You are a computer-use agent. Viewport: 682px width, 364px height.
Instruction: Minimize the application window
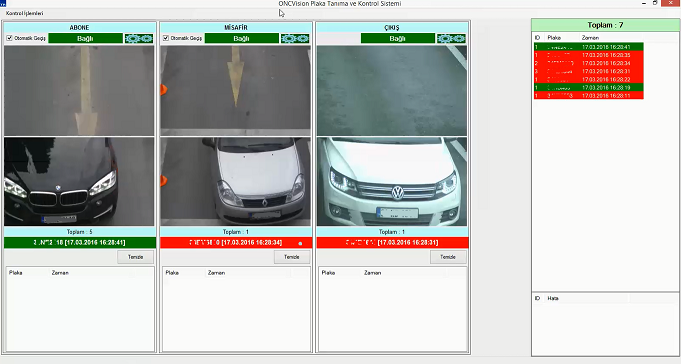[644, 3]
